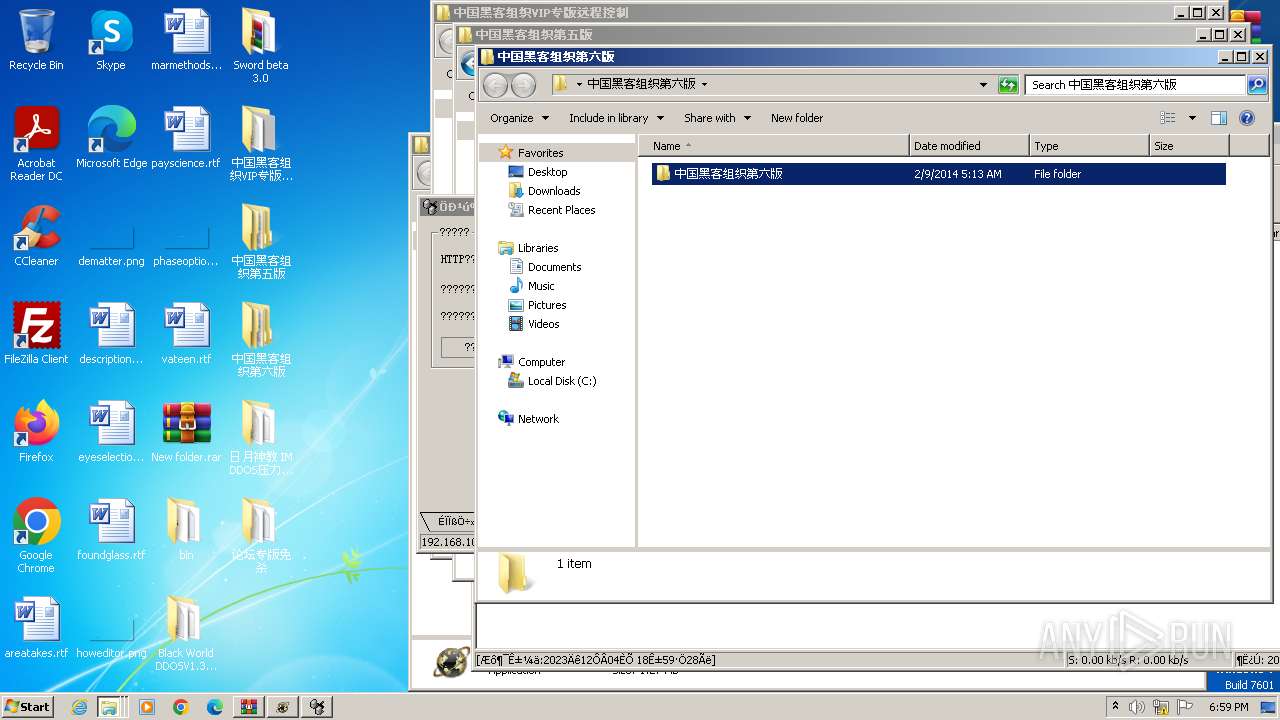The width and height of the screenshot is (1280, 720).
Task: Click the New folder button
Action: 797,118
